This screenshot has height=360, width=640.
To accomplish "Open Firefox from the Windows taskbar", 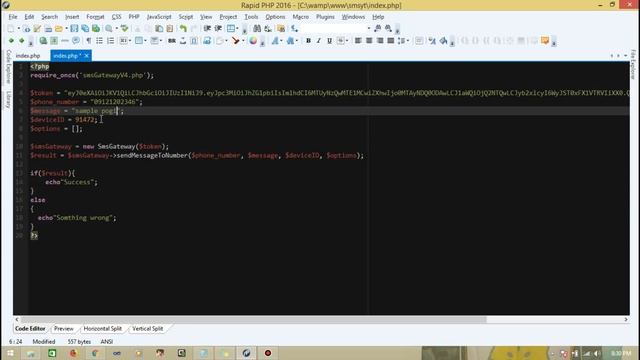I will [73, 353].
